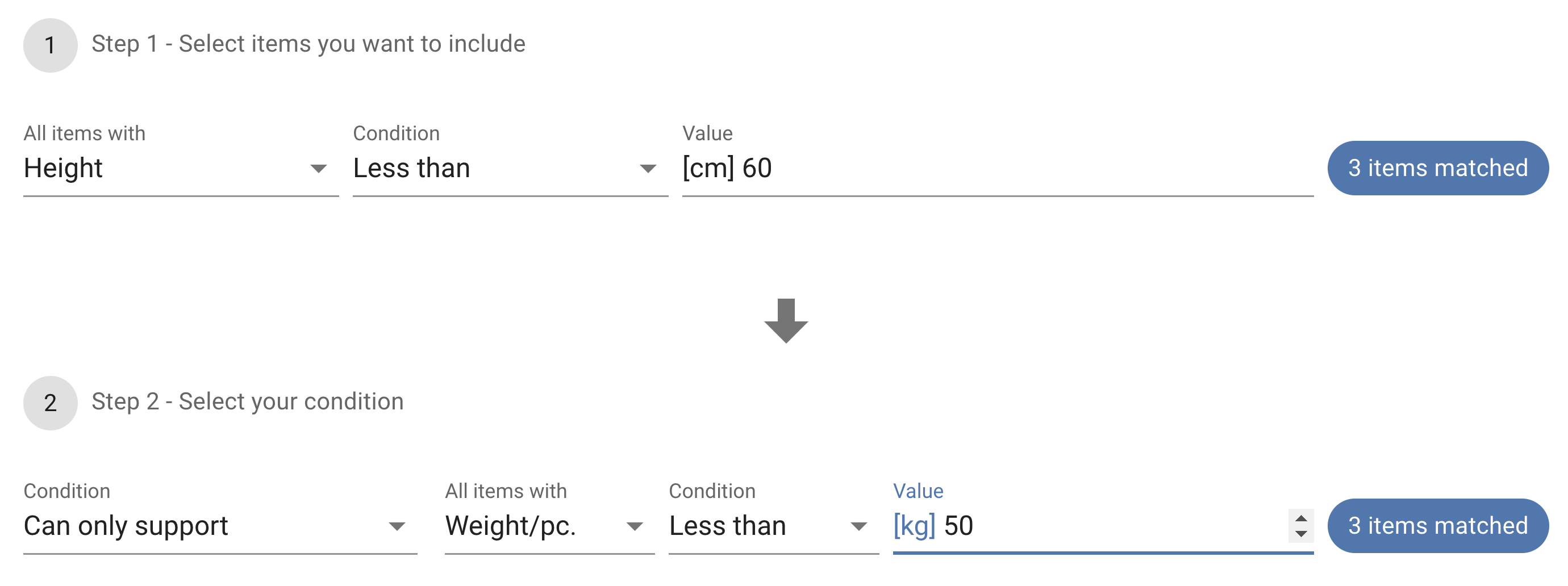
Task: Increase the kg value with the up stepper
Action: click(1301, 518)
